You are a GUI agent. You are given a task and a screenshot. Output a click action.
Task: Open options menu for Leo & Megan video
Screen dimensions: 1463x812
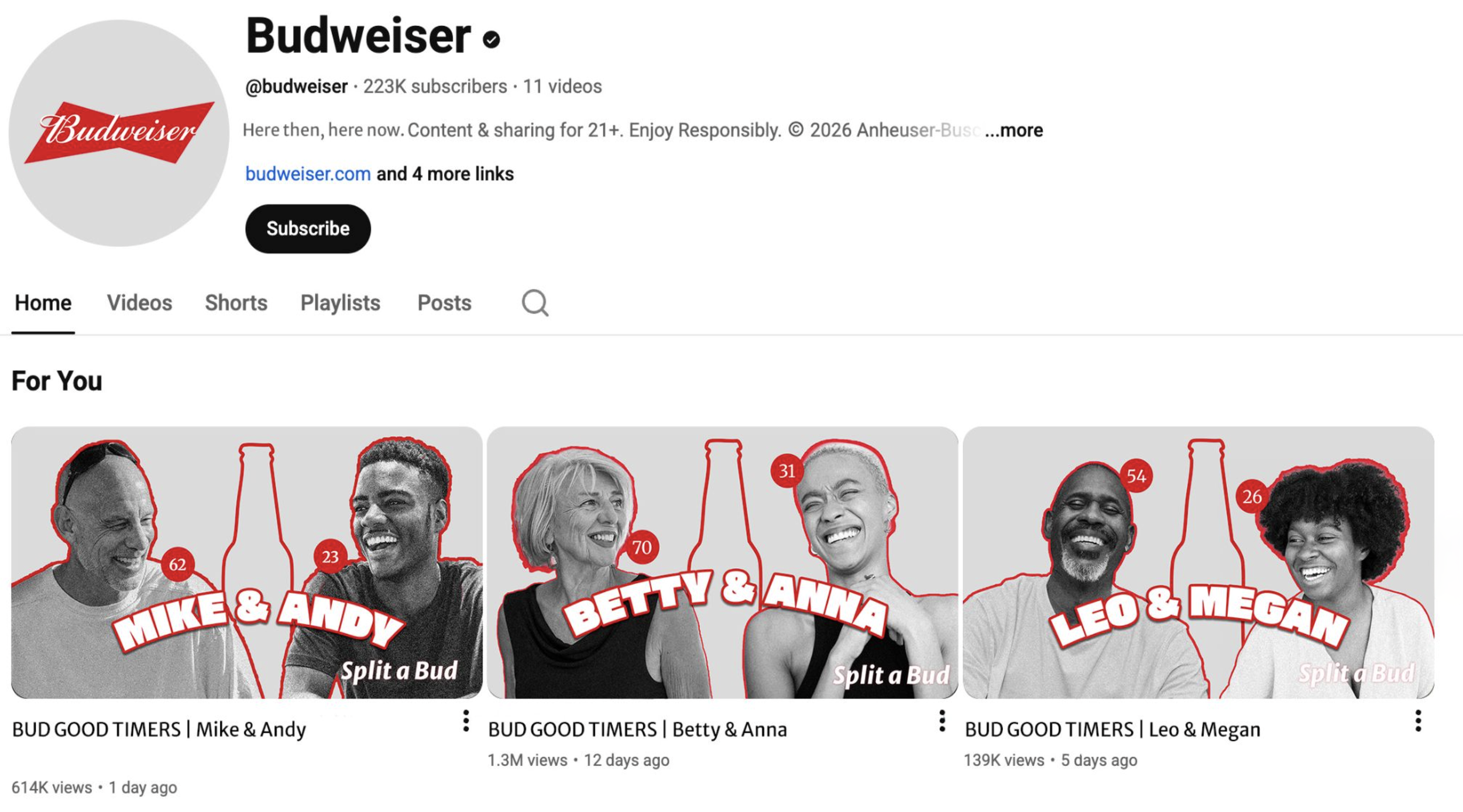coord(1418,721)
